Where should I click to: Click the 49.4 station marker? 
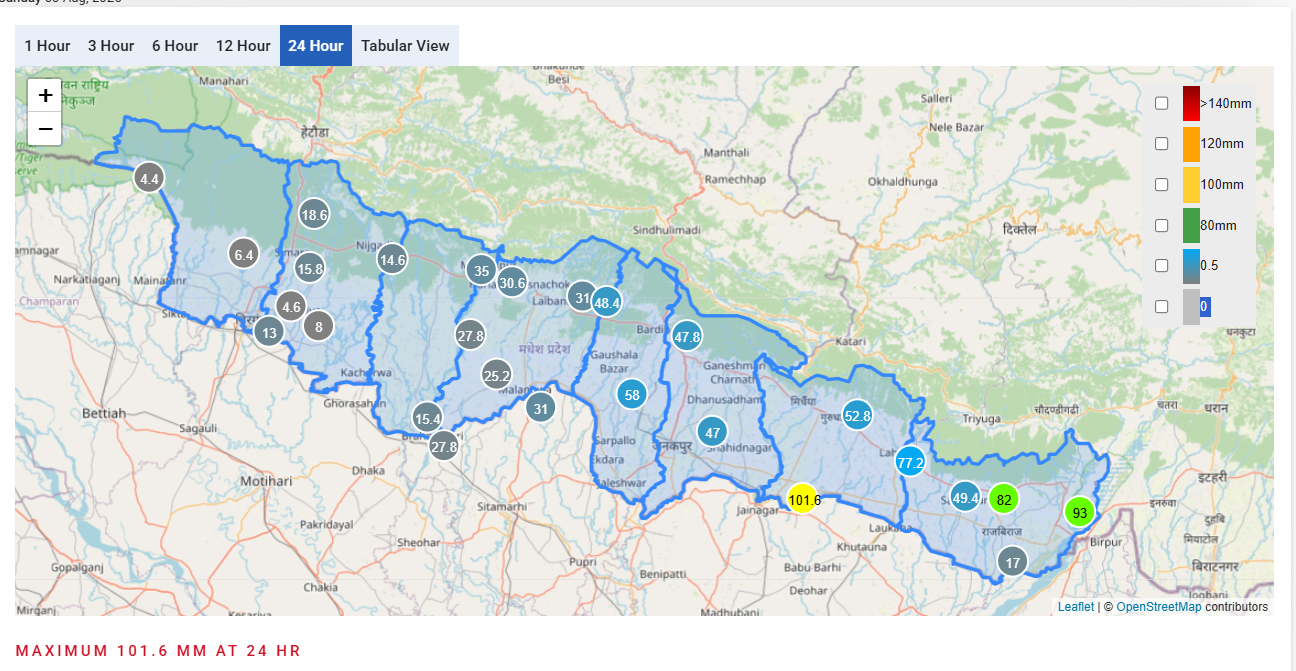(x=965, y=496)
